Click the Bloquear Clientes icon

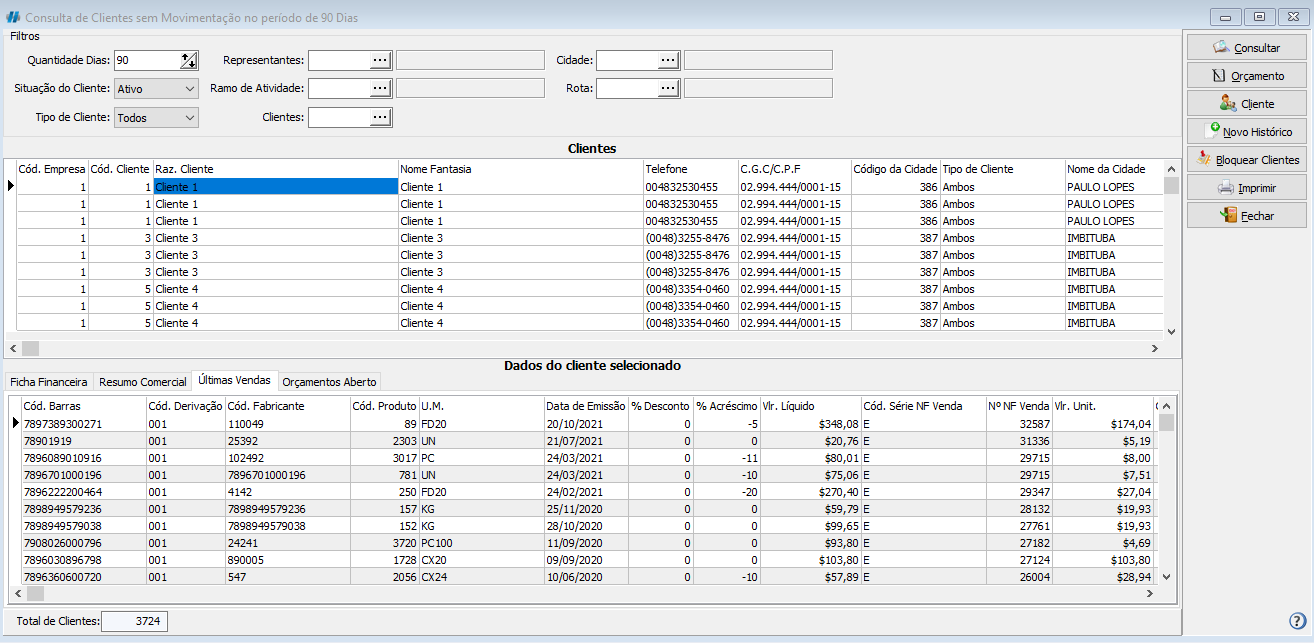[x=1205, y=159]
